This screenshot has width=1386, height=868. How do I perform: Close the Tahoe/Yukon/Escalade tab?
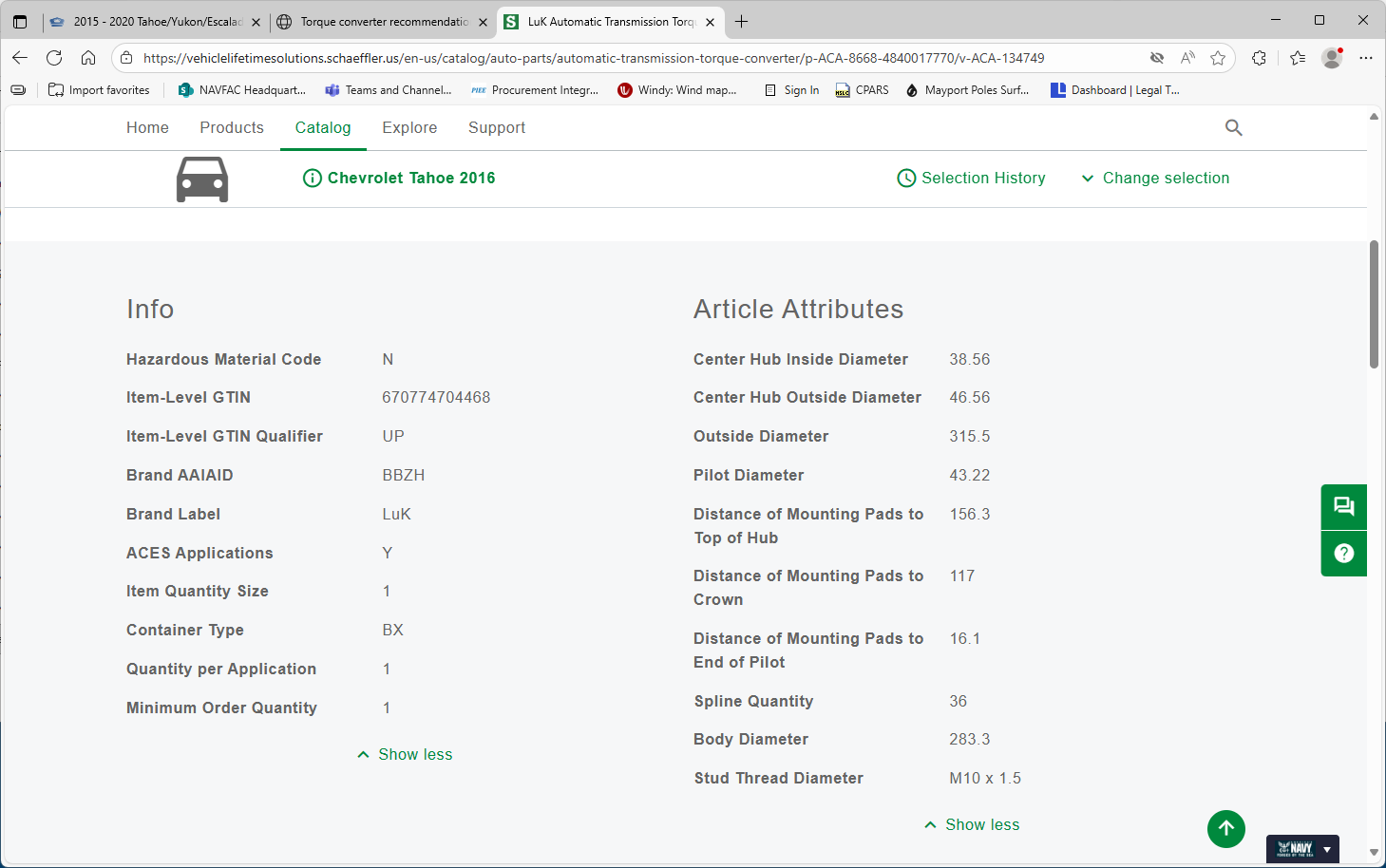click(256, 22)
